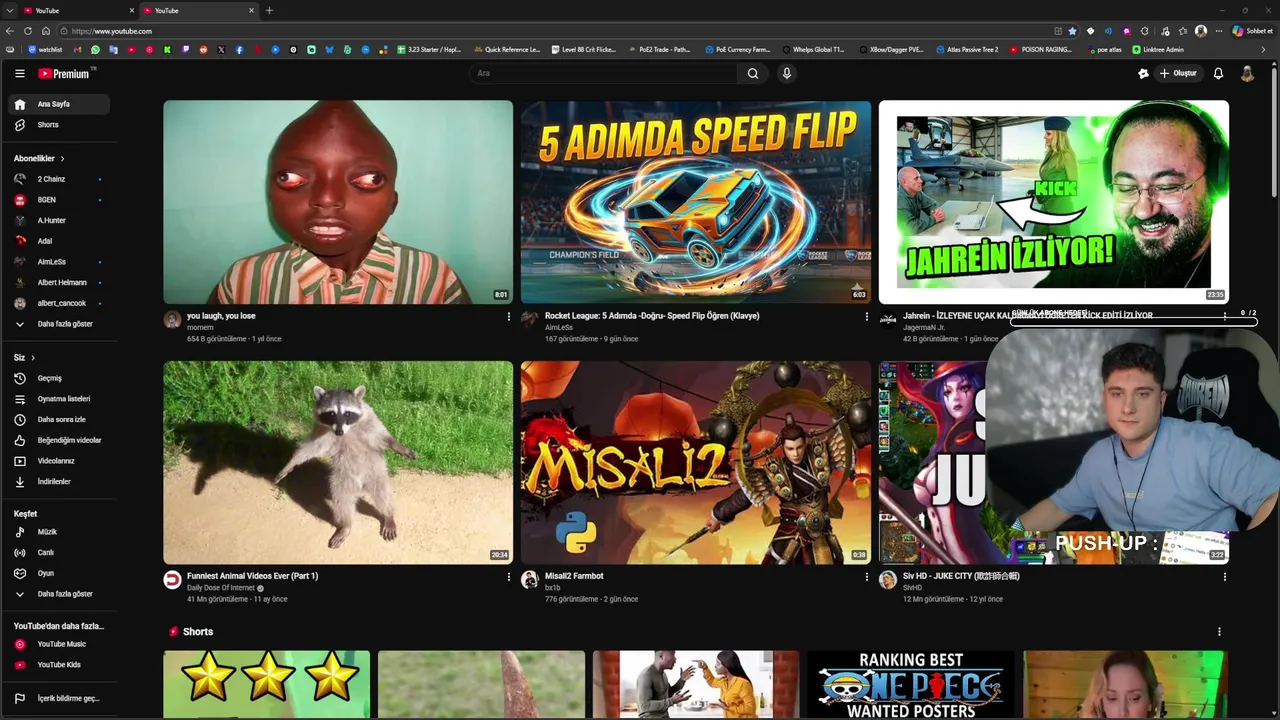Open 2 Chainz channel subscription
This screenshot has height=720, width=1280.
click(59, 179)
